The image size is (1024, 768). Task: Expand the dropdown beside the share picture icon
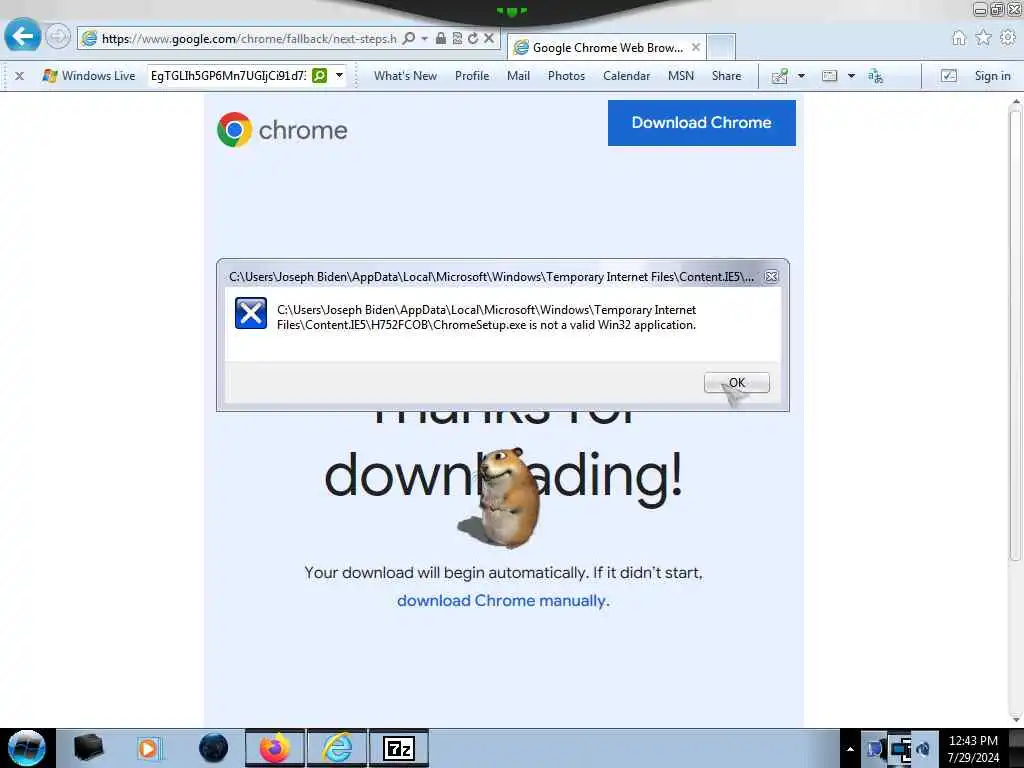pyautogui.click(x=801, y=76)
